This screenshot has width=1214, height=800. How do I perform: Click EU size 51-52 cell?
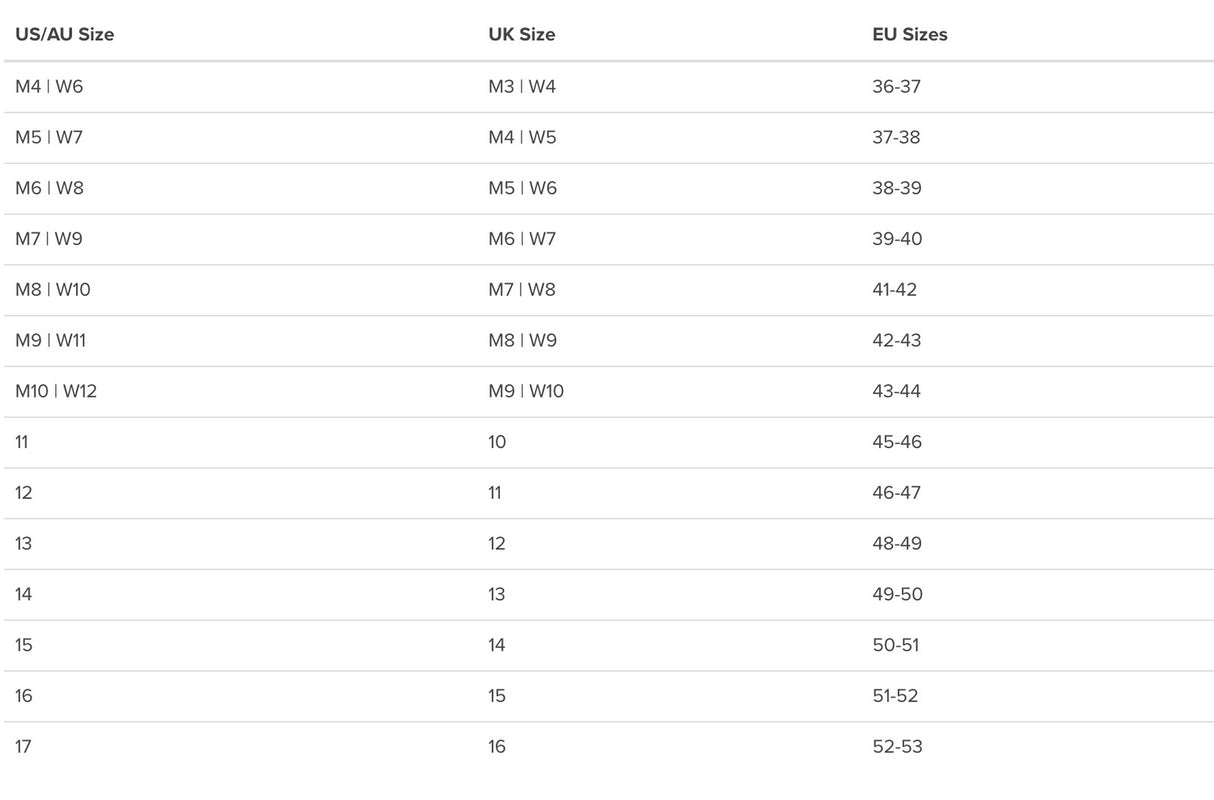[x=895, y=696]
